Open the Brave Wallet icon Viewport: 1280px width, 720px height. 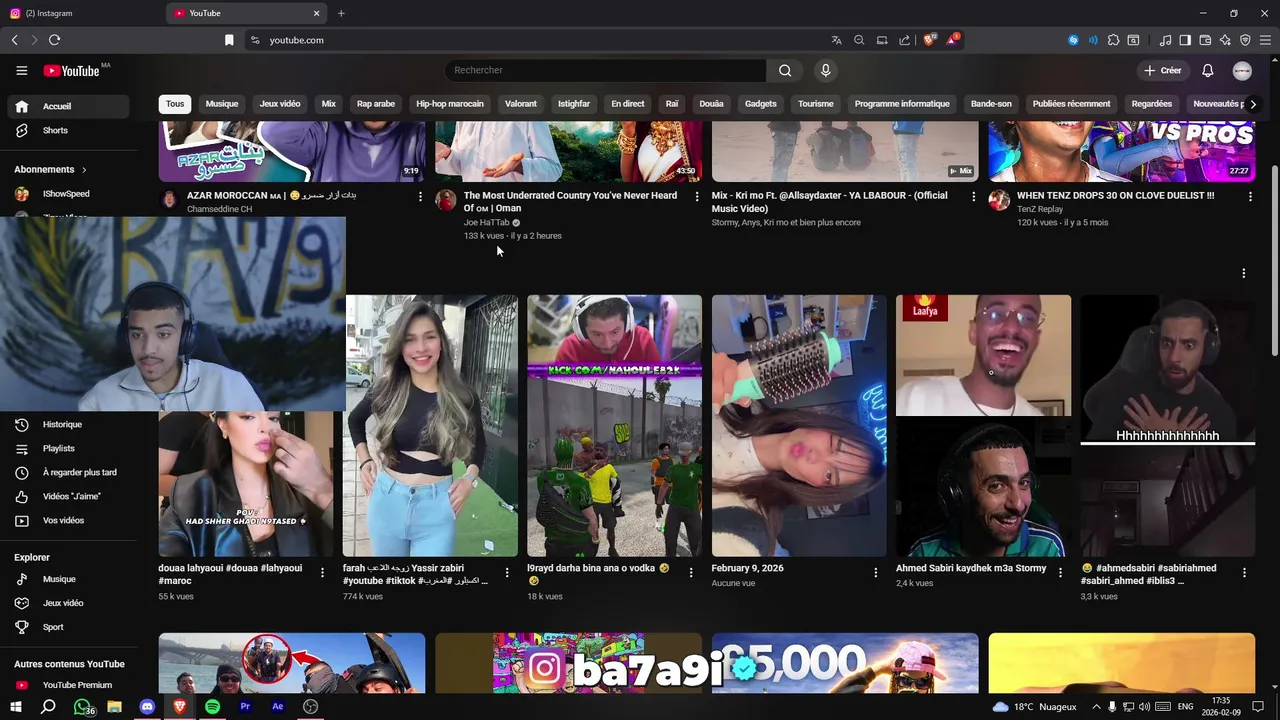click(1205, 40)
